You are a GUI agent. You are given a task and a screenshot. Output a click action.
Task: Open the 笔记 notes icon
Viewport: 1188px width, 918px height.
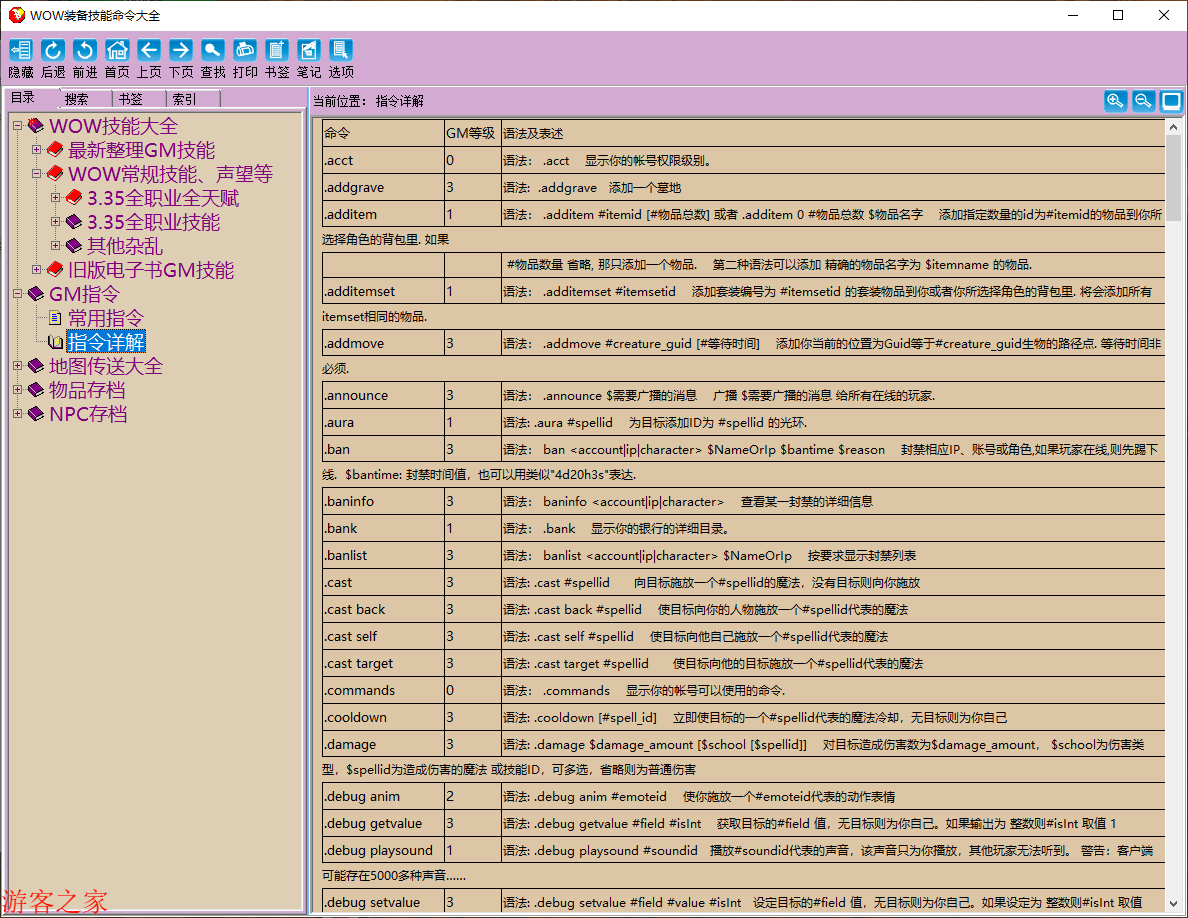(x=309, y=50)
